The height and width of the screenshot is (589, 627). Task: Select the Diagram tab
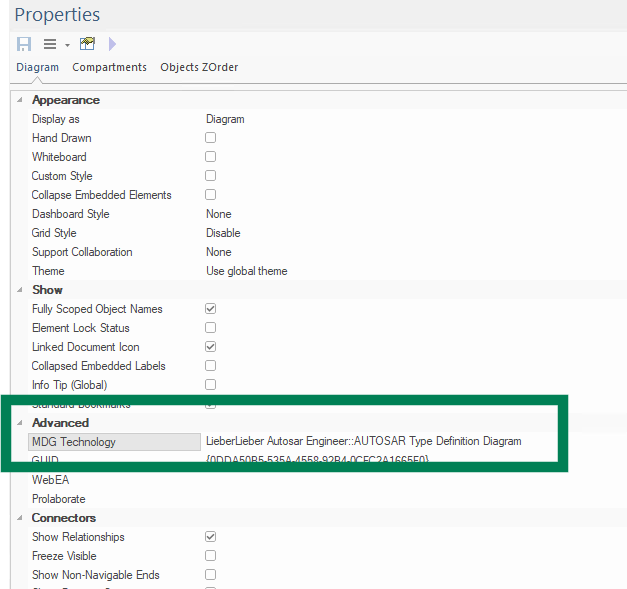[38, 67]
